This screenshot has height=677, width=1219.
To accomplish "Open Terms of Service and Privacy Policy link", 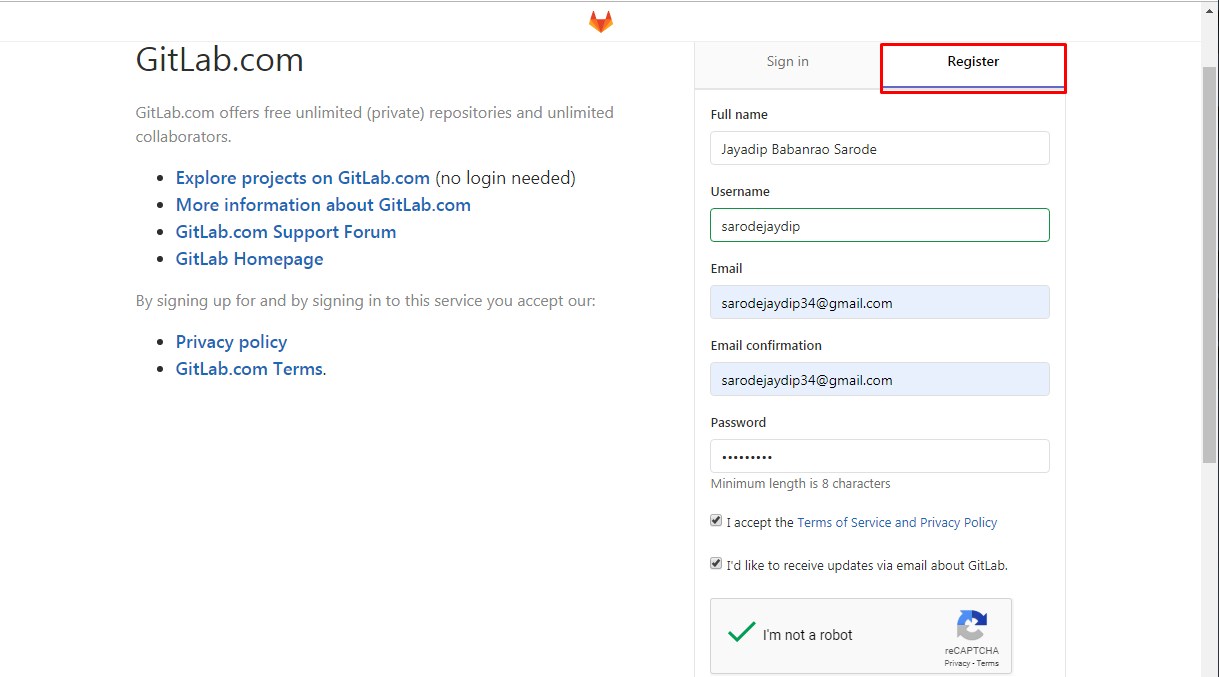I will coord(897,523).
